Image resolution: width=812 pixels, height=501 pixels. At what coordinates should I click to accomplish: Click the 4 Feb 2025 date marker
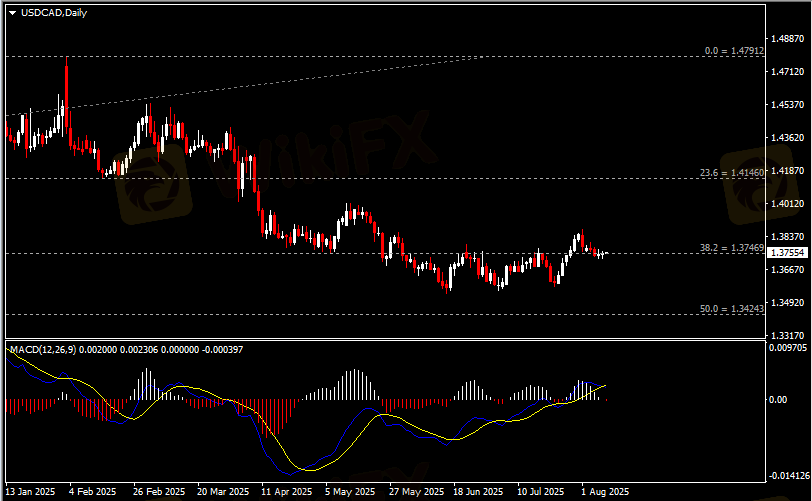click(92, 491)
